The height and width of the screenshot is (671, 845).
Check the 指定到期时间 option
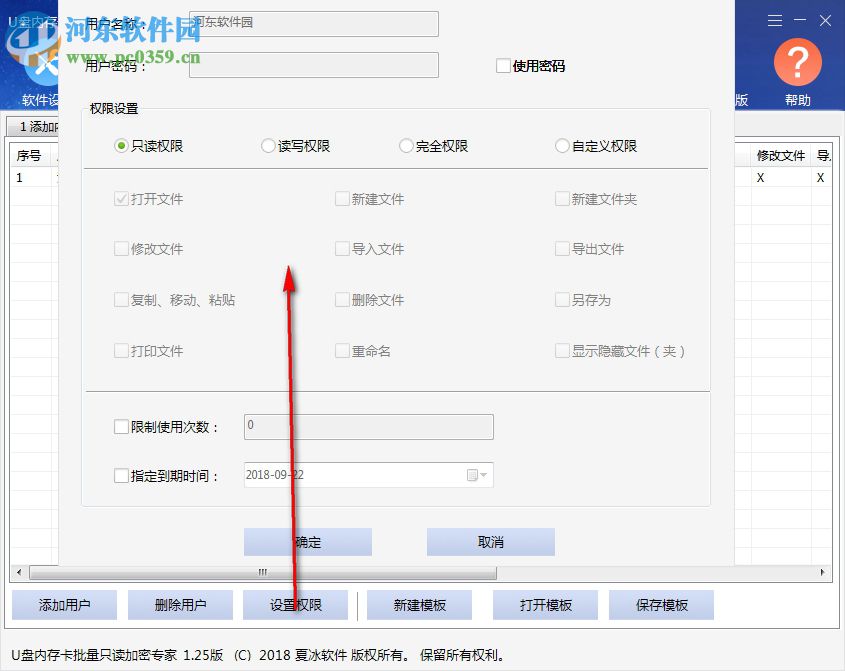121,475
